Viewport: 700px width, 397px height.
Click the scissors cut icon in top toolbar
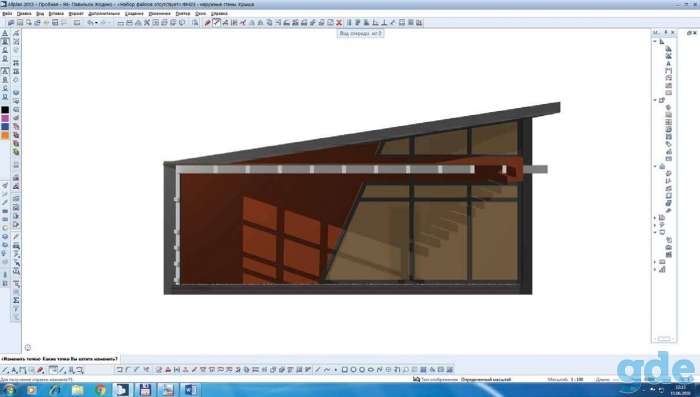[146, 23]
